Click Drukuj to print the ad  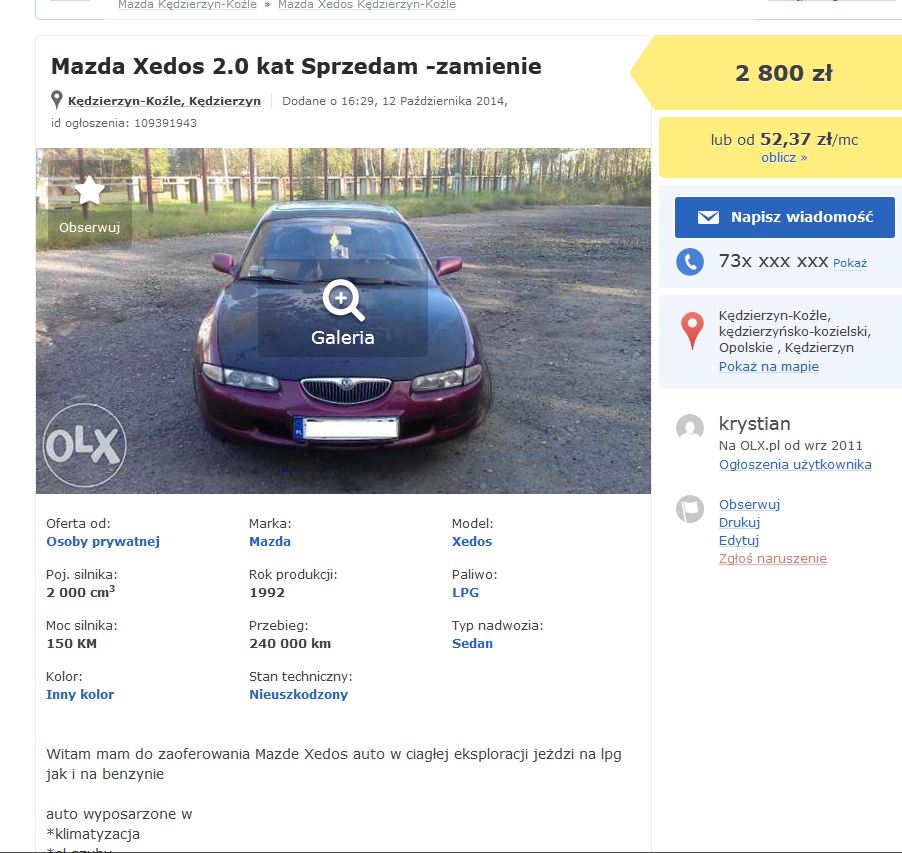click(739, 523)
